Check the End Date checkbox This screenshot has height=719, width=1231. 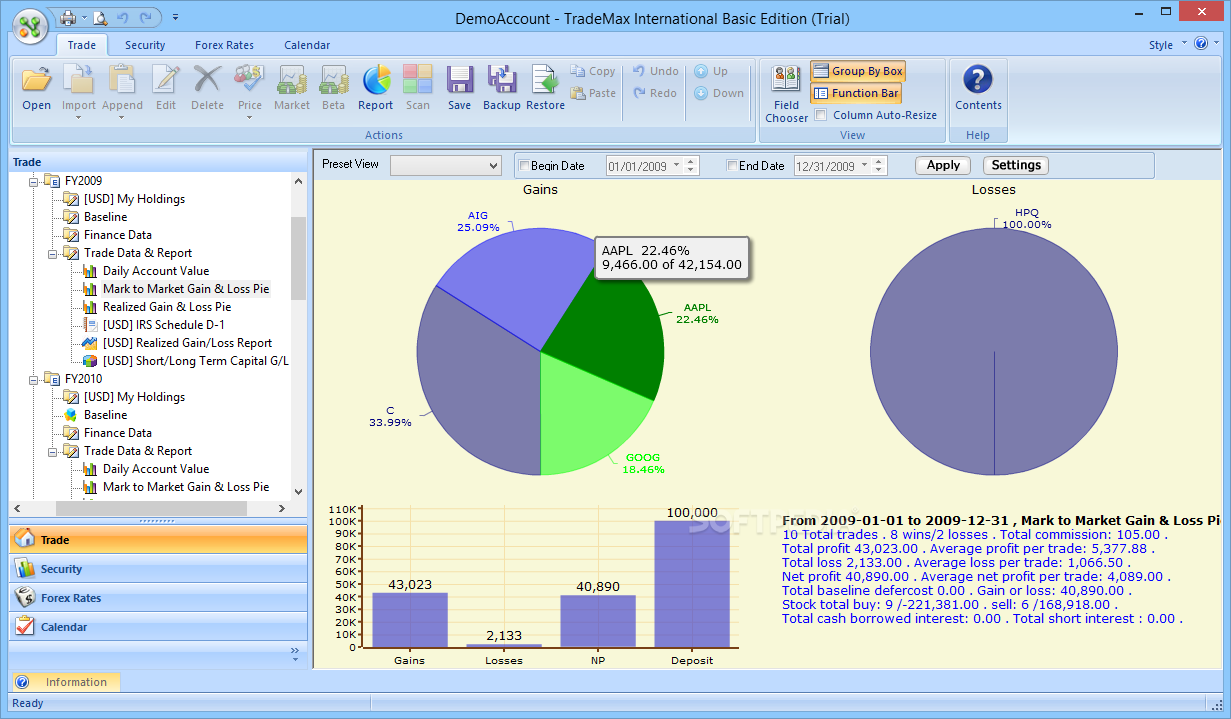click(x=732, y=166)
